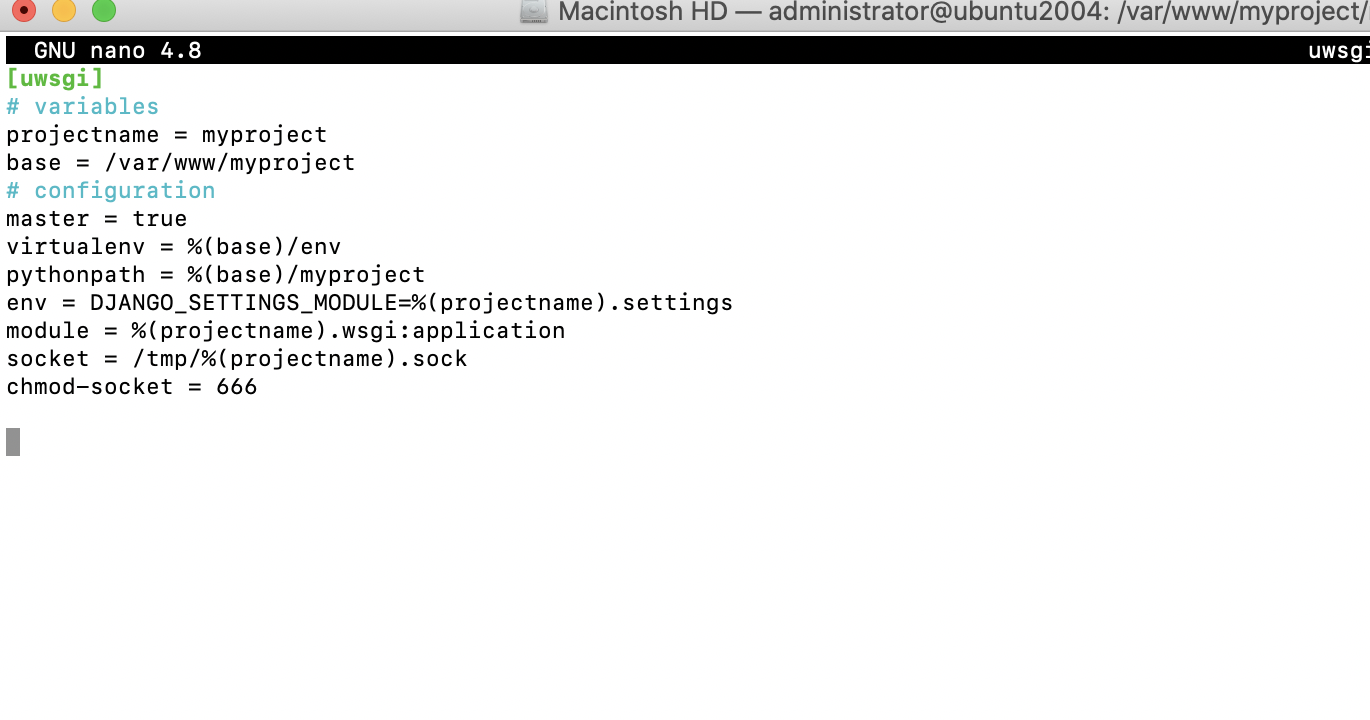This screenshot has height=720, width=1370.
Task: Click the 'base = /var/www/myproject' line
Action: 181,162
